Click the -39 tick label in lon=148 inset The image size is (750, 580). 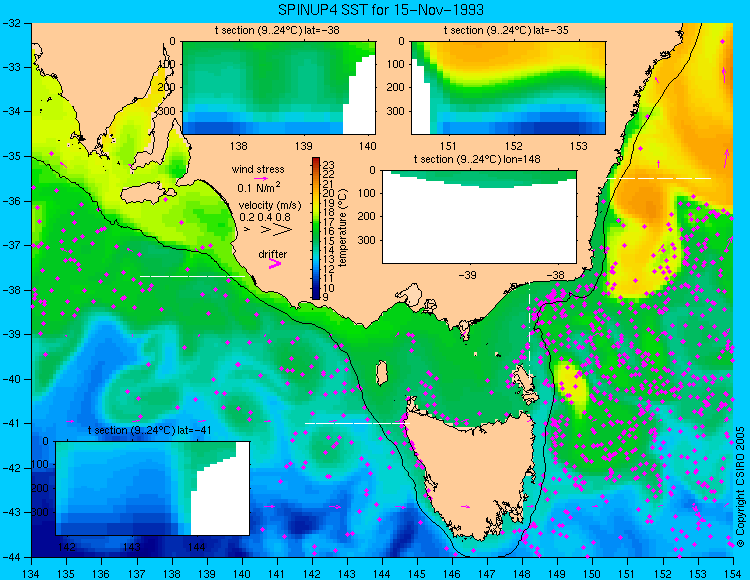click(467, 275)
